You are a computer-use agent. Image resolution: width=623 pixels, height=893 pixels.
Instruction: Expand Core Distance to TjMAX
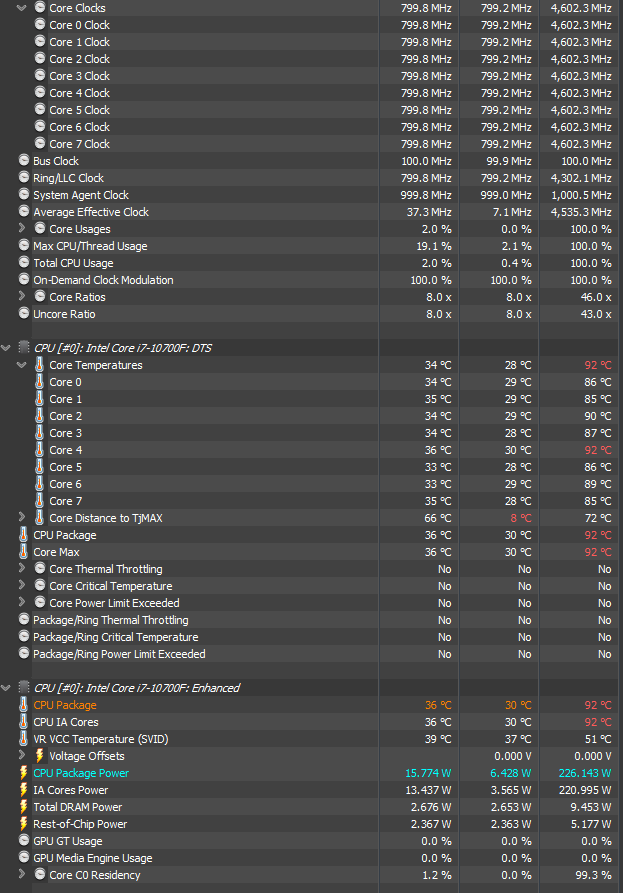point(22,518)
